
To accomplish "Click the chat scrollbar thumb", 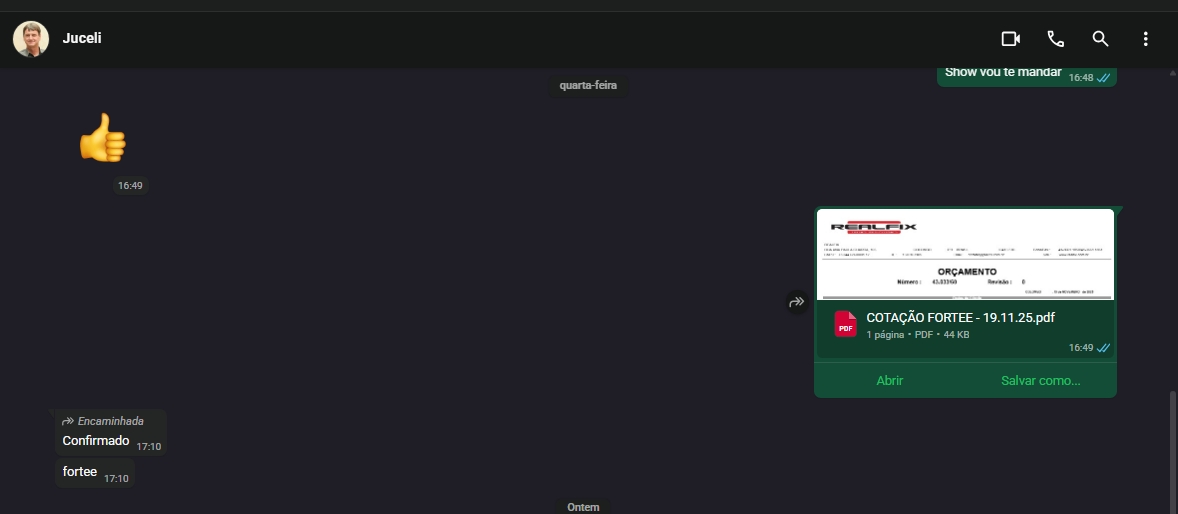I will (1172, 450).
